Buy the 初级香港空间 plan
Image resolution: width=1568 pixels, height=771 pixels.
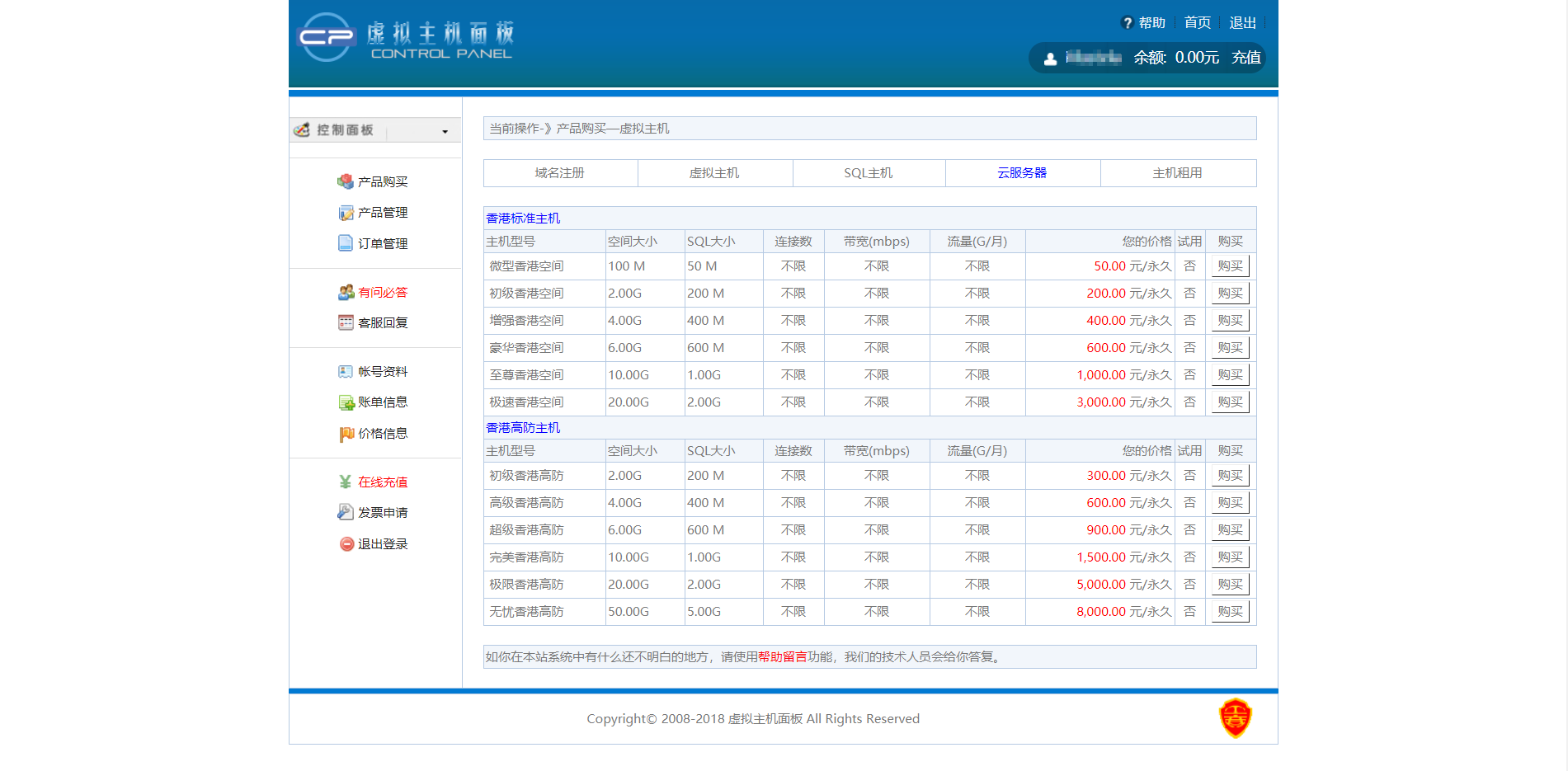[1230, 294]
